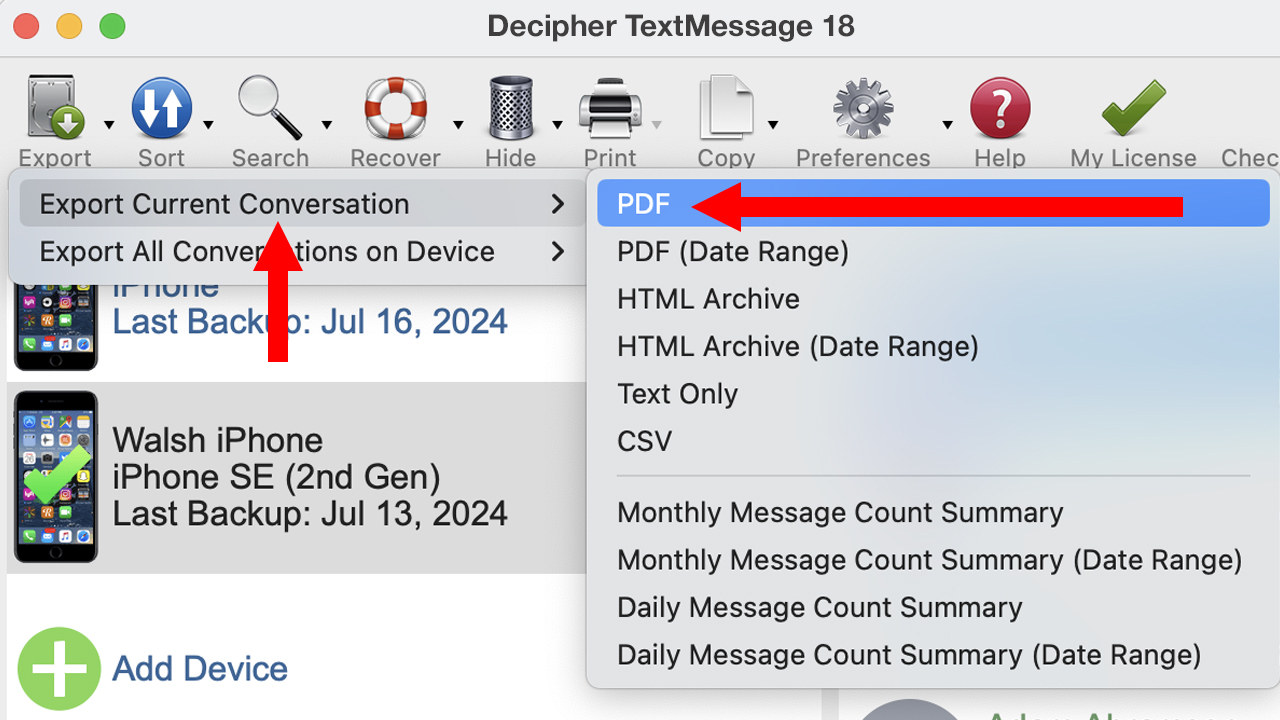Choose PDF export option
1280x720 pixels.
(x=644, y=204)
